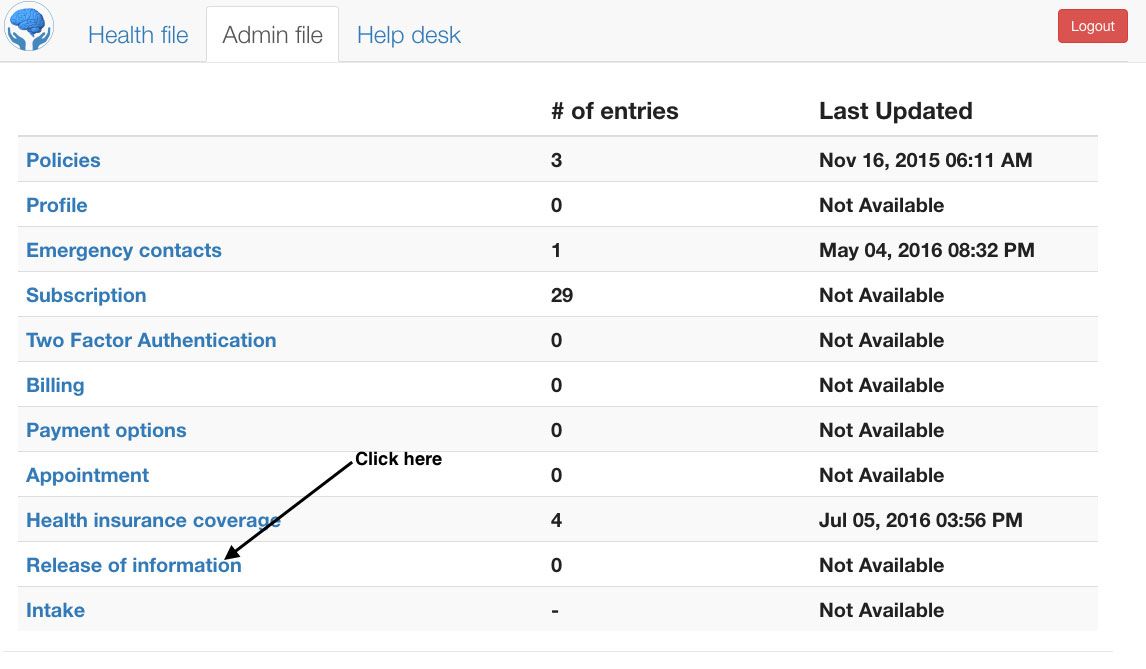This screenshot has width=1146, height=669.
Task: Click the Policies date 'Nov 16, 2015 06:11 AM'
Action: click(925, 160)
